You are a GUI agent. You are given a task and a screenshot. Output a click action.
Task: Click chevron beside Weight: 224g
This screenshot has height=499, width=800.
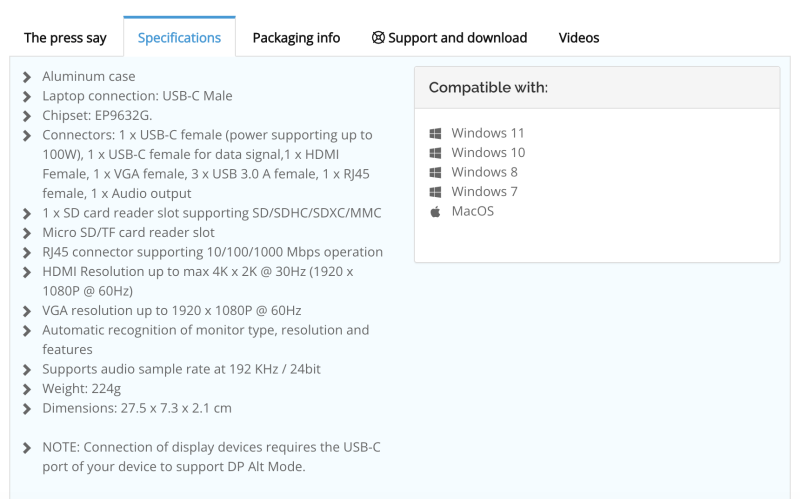coord(27,389)
